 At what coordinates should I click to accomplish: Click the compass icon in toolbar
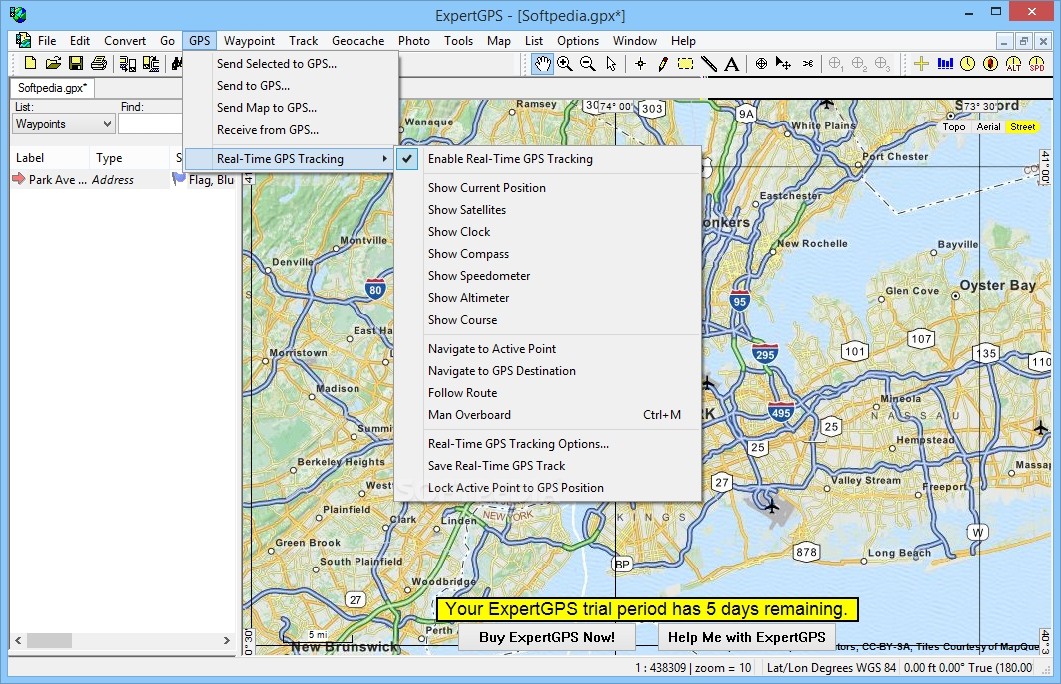[991, 64]
